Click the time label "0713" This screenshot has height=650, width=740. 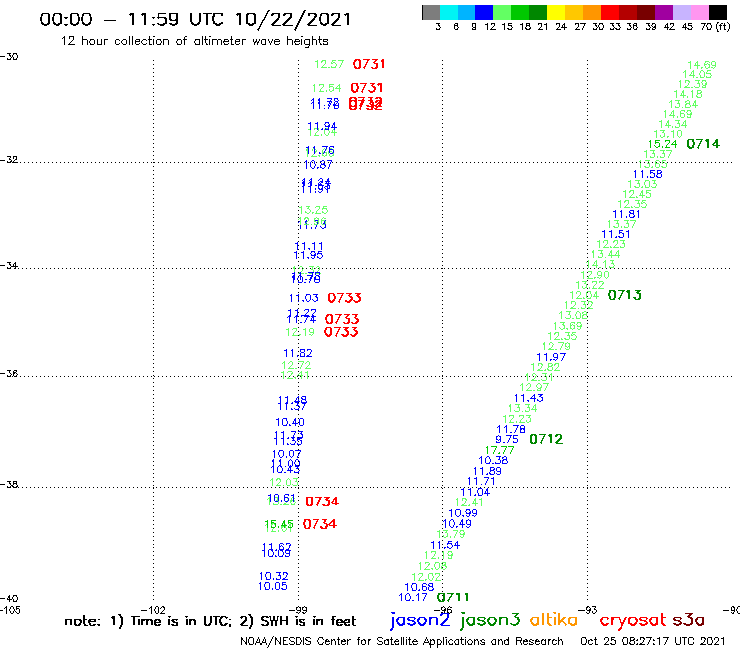625,295
